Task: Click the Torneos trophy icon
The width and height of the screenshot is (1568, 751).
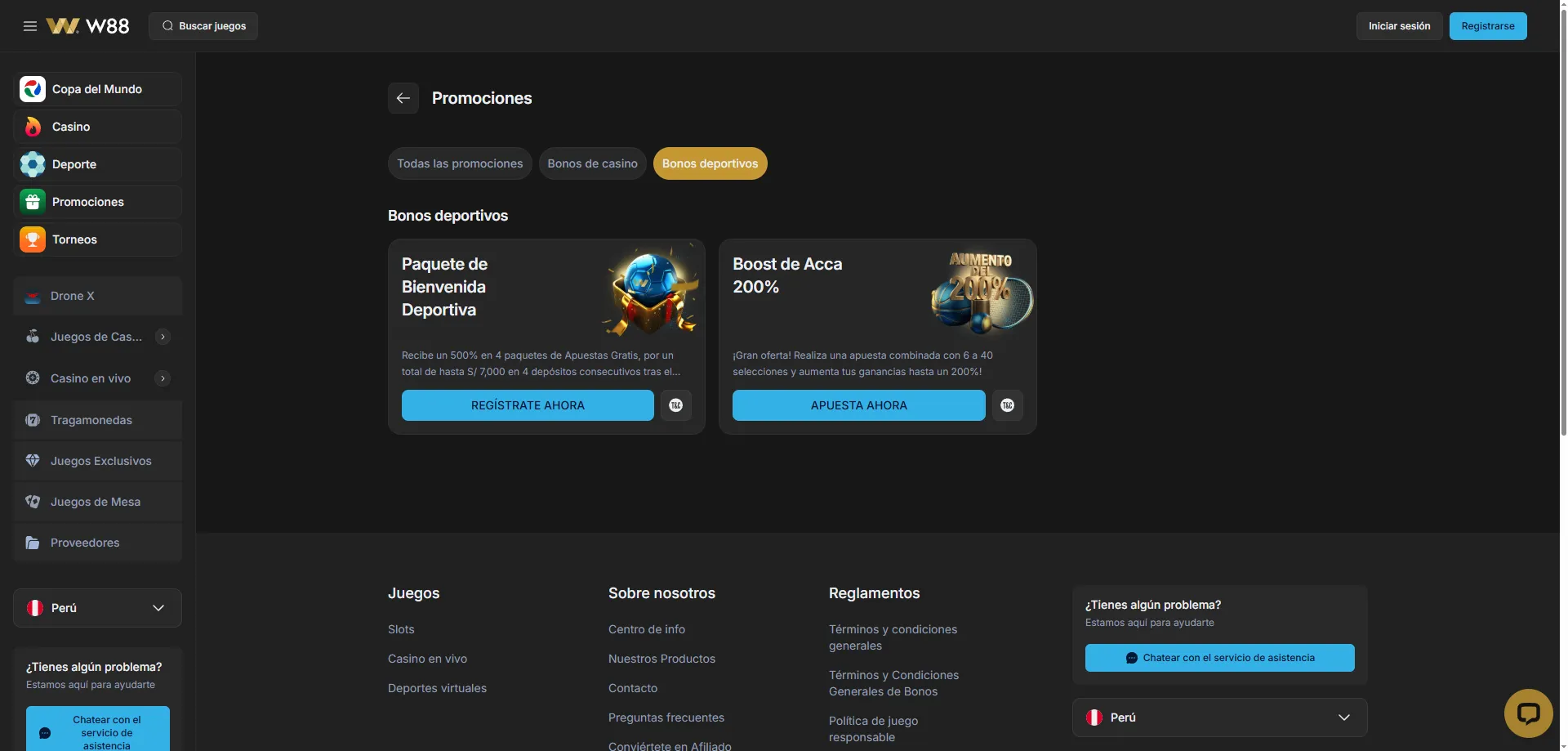Action: (x=33, y=239)
